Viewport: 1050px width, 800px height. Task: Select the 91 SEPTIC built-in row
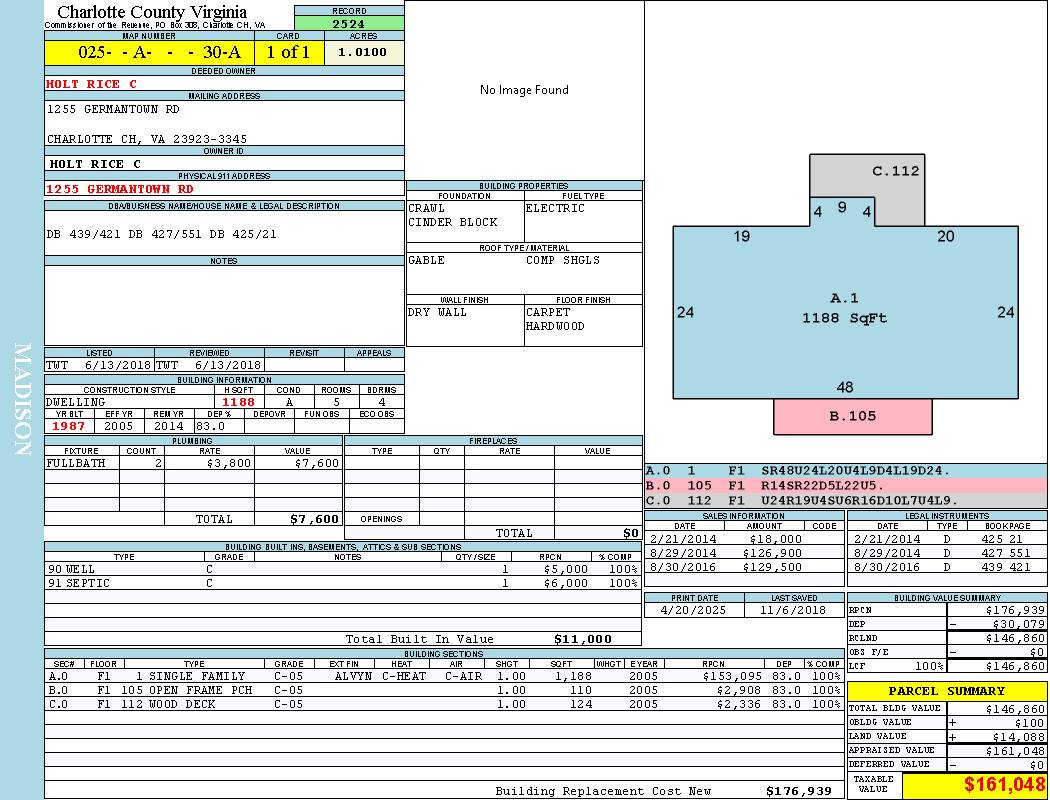(343, 583)
